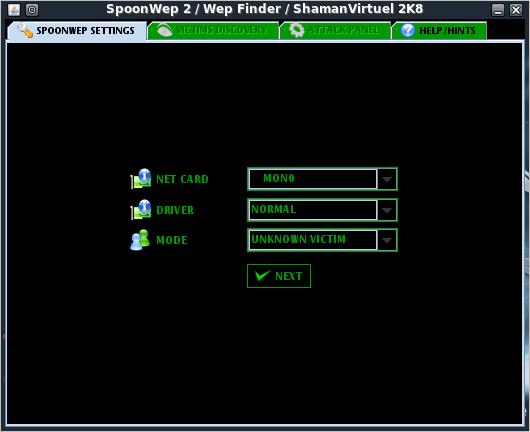Select the UNKNOWN VICTIM mode field
The image size is (530, 432).
coord(313,240)
